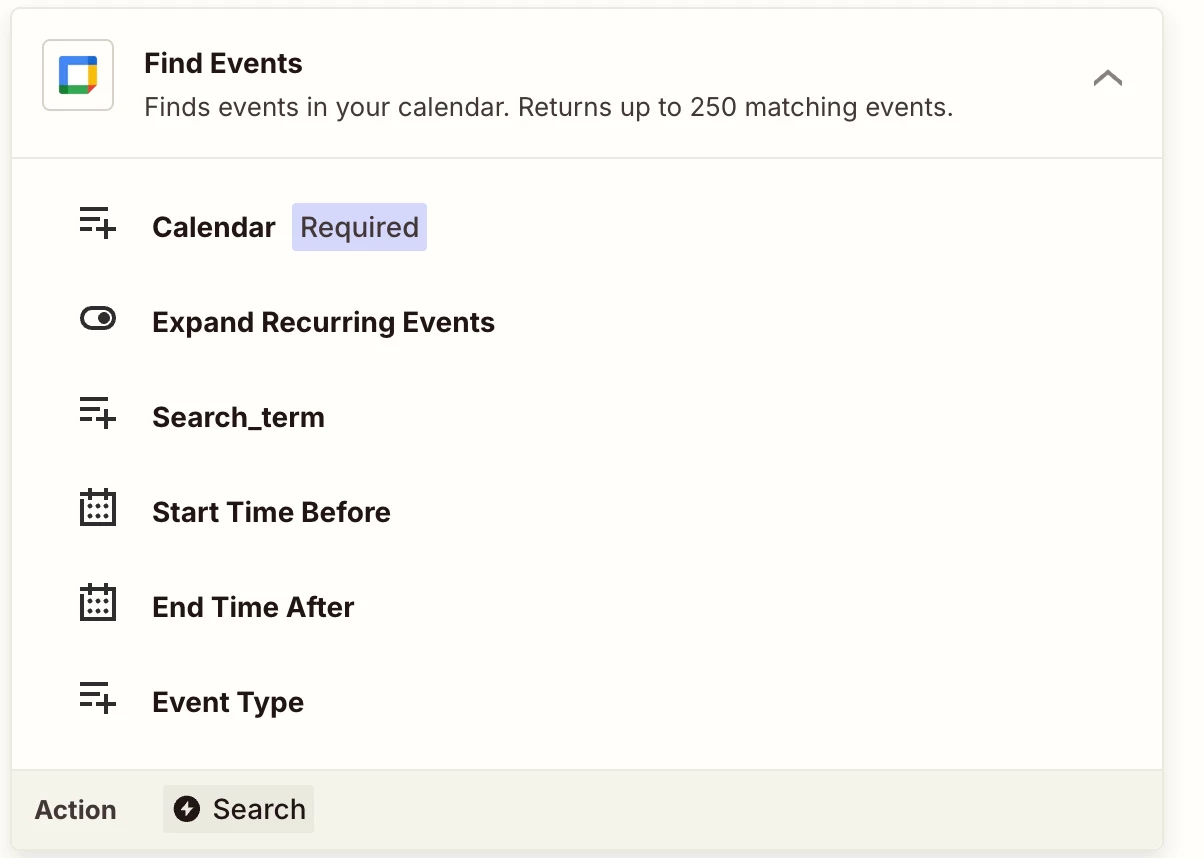Click the Find Events title
Screen dimensions: 1204x858
pyautogui.click(x=223, y=63)
